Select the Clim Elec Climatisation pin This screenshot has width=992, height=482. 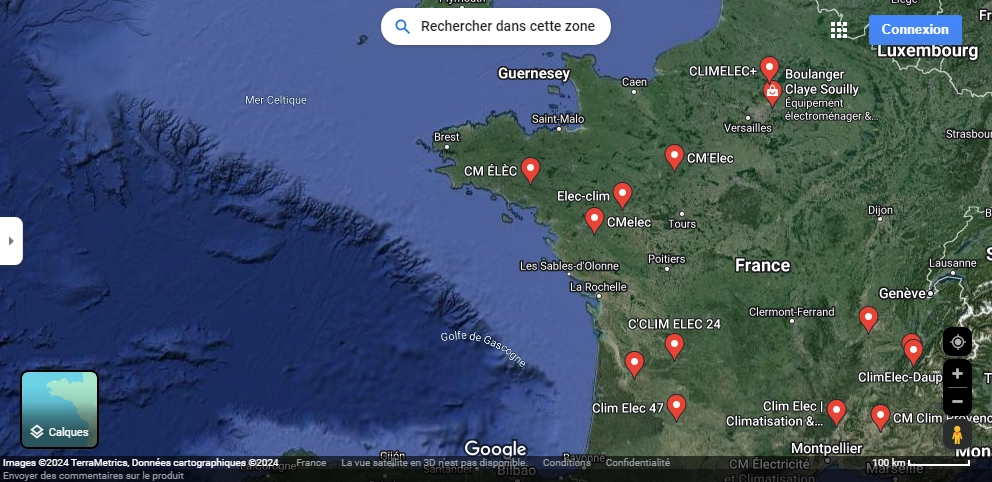click(x=836, y=412)
